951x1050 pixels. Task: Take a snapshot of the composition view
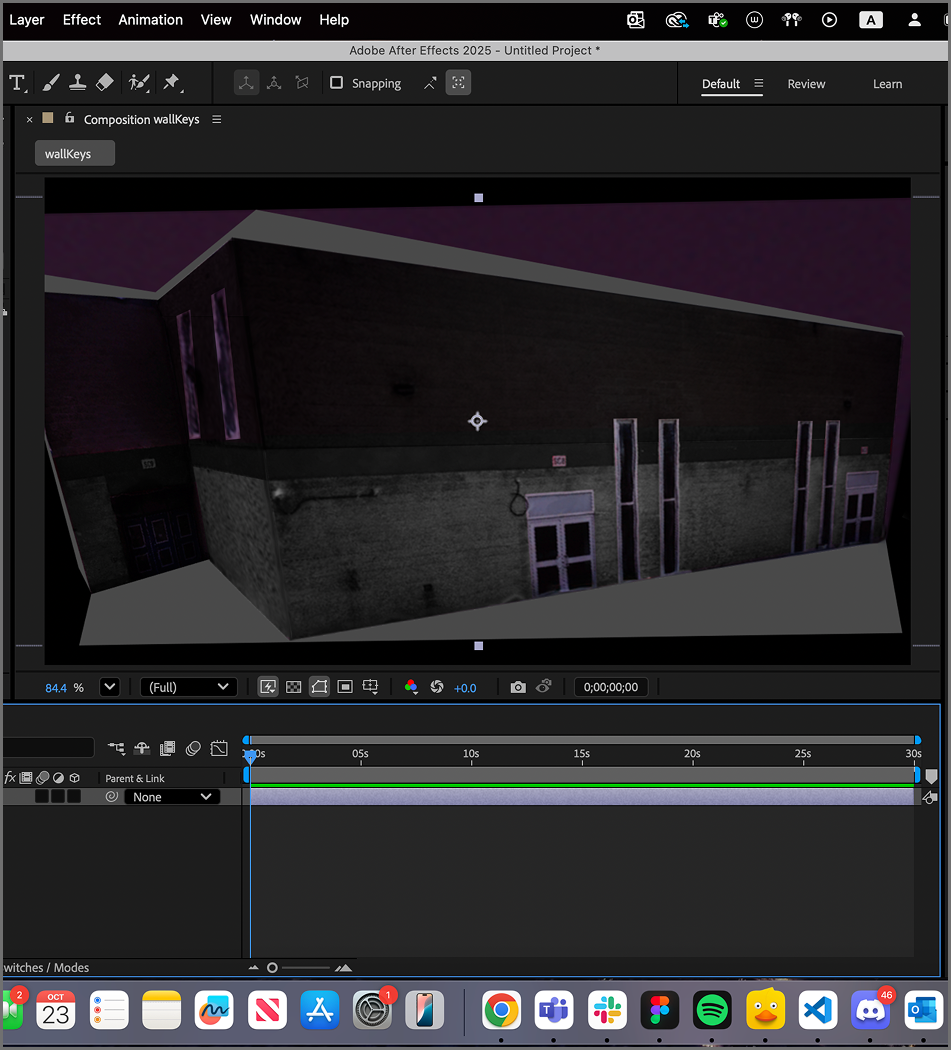coord(518,686)
